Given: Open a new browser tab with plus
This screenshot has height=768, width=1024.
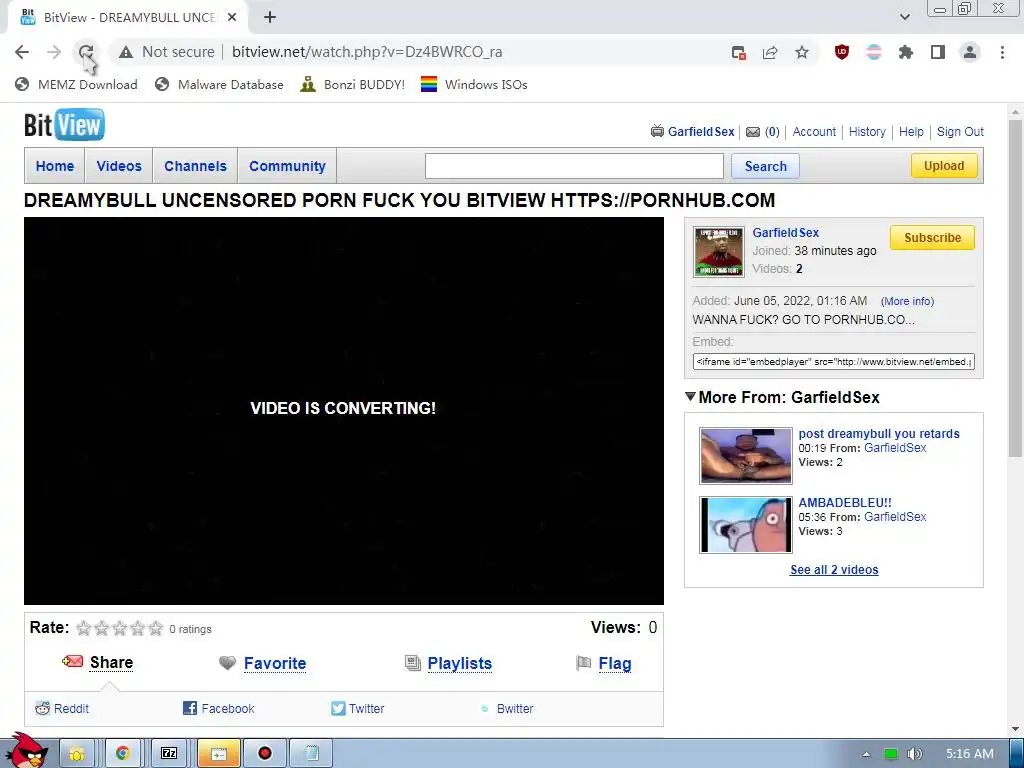Looking at the screenshot, I should click(270, 18).
